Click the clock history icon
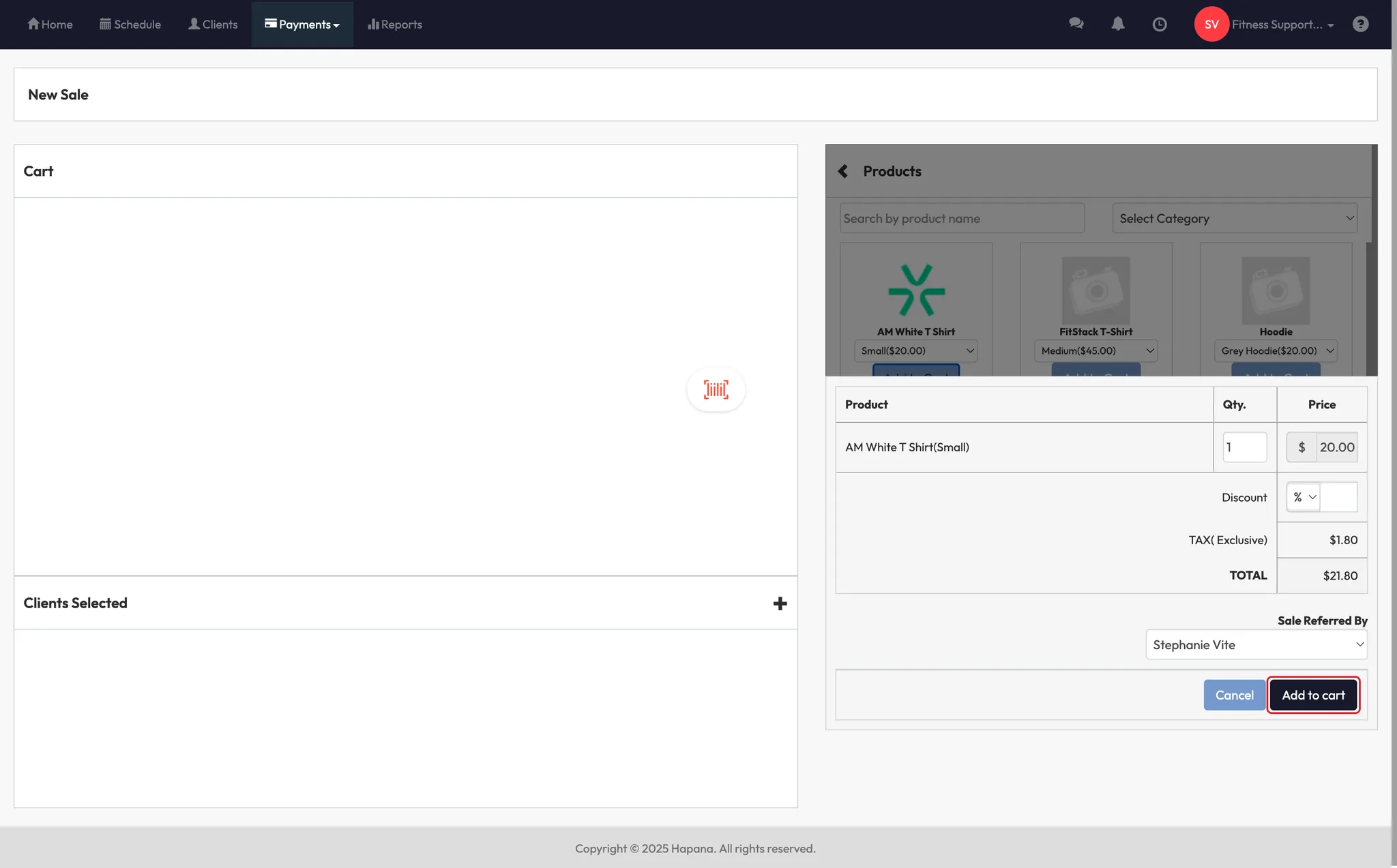The width and height of the screenshot is (1397, 868). pos(1159,25)
